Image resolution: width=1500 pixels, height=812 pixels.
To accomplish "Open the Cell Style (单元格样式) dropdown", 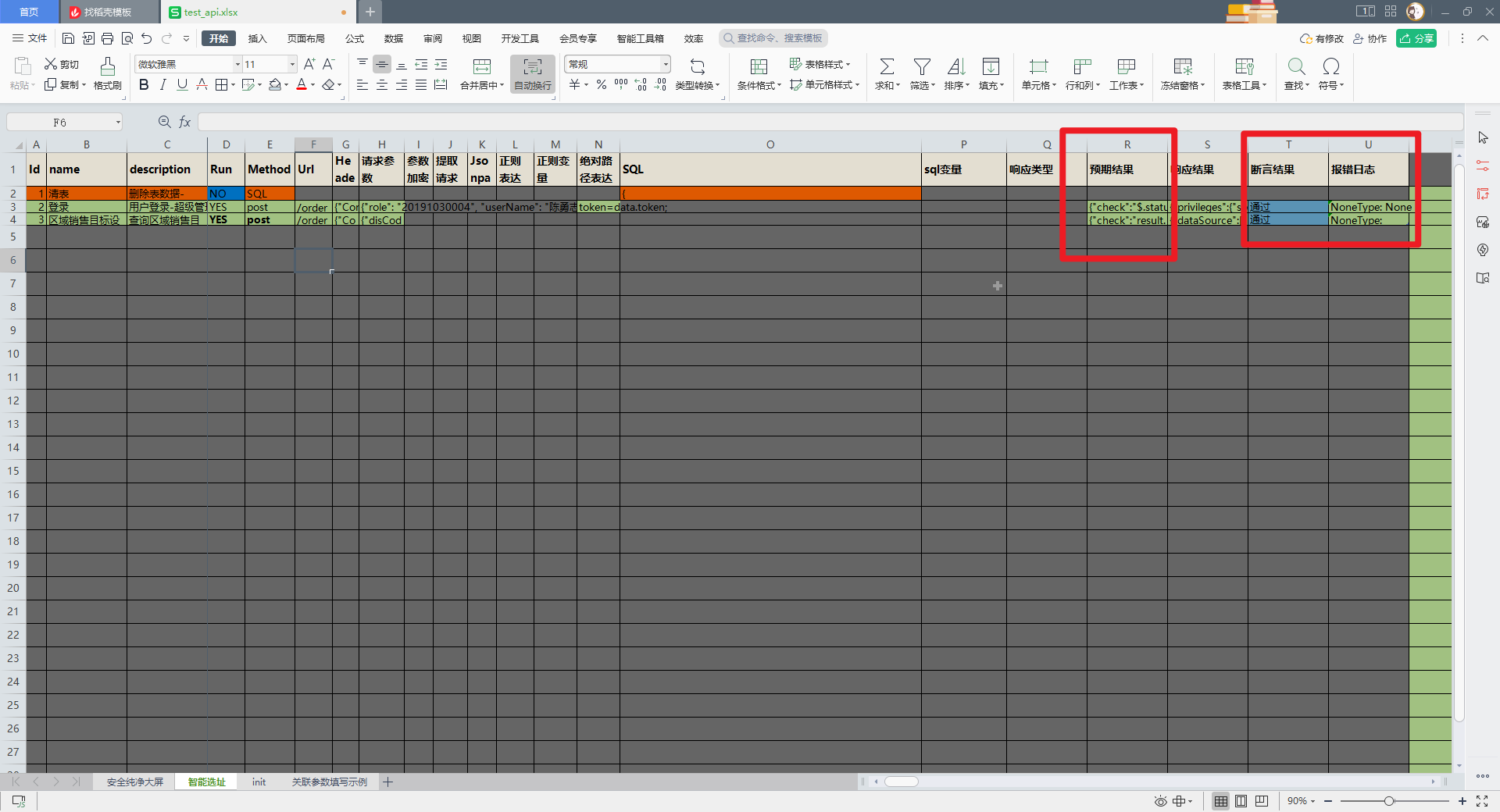I will click(824, 84).
